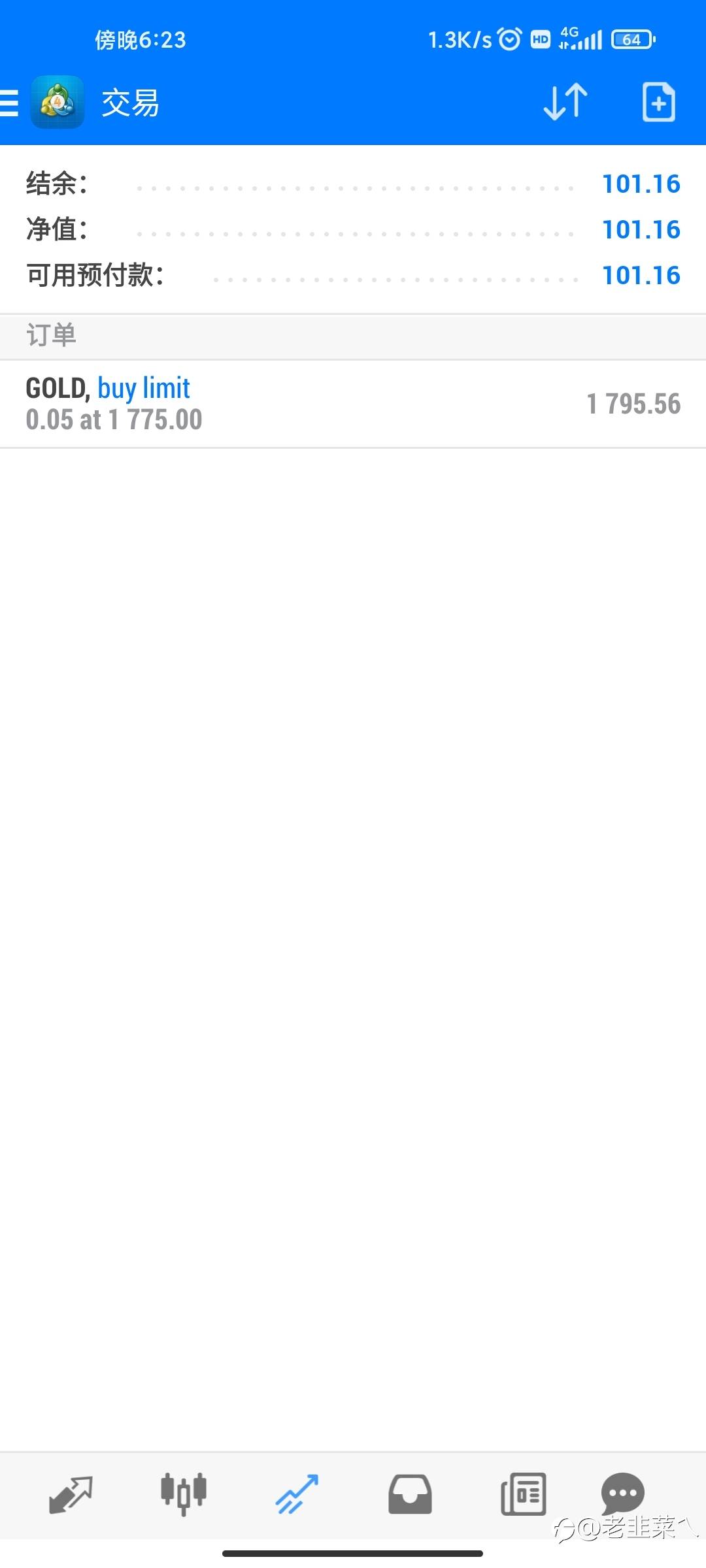Screen dimensions: 706x1568
Task: Tap the current price 1 795.56
Action: (633, 404)
